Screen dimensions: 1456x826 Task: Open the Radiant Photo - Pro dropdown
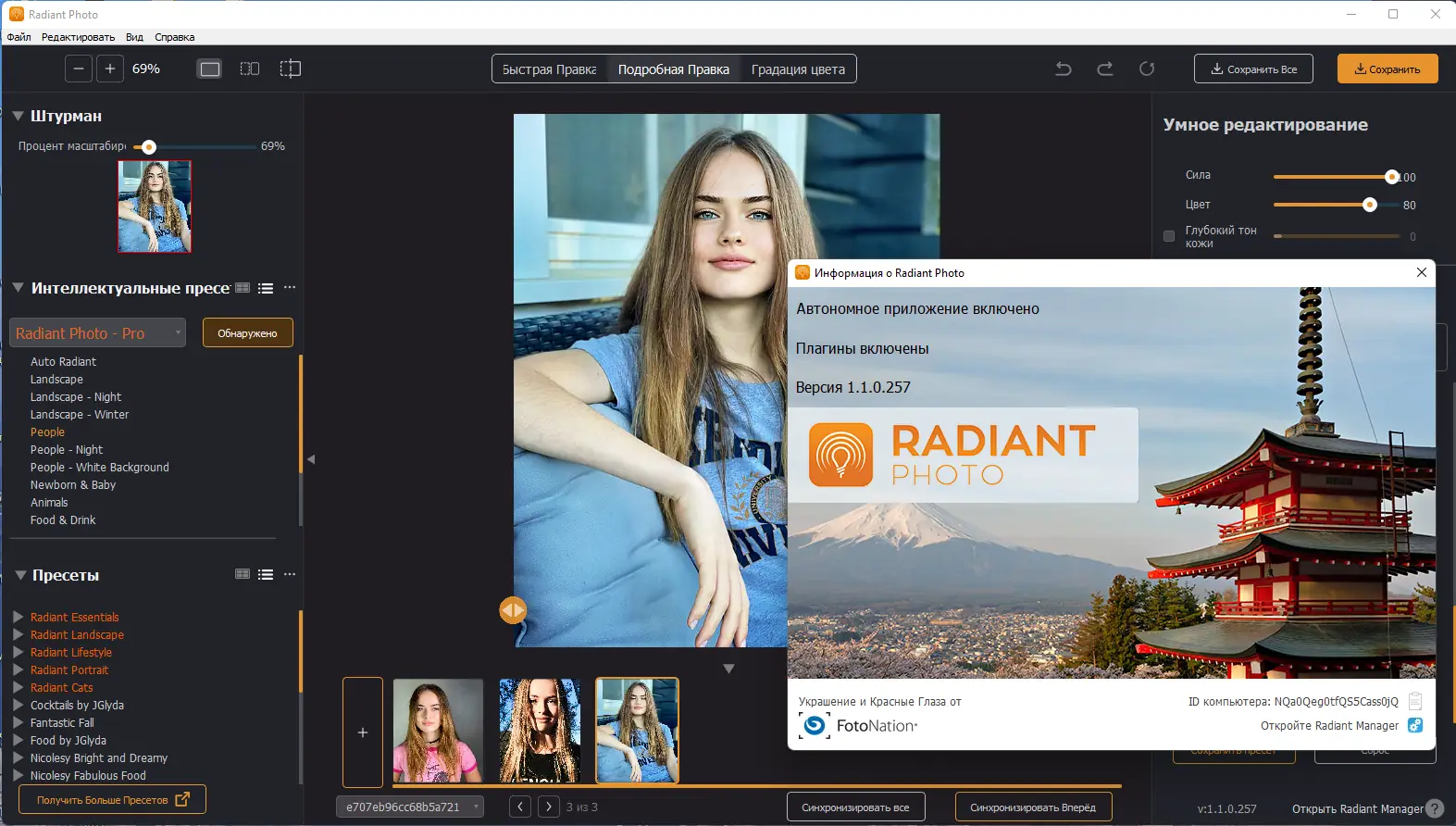(98, 332)
